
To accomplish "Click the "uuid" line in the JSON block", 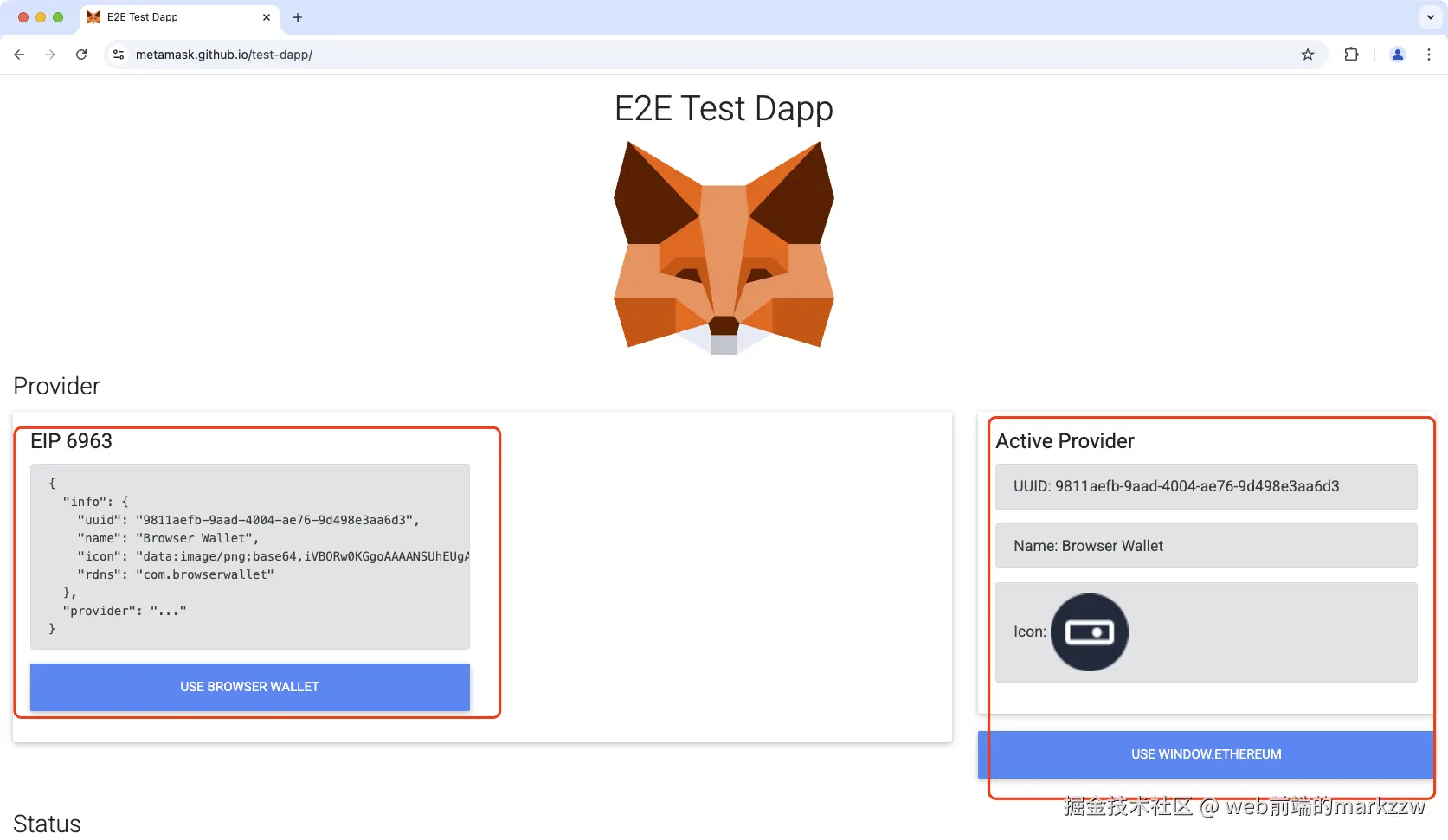I will [248, 520].
